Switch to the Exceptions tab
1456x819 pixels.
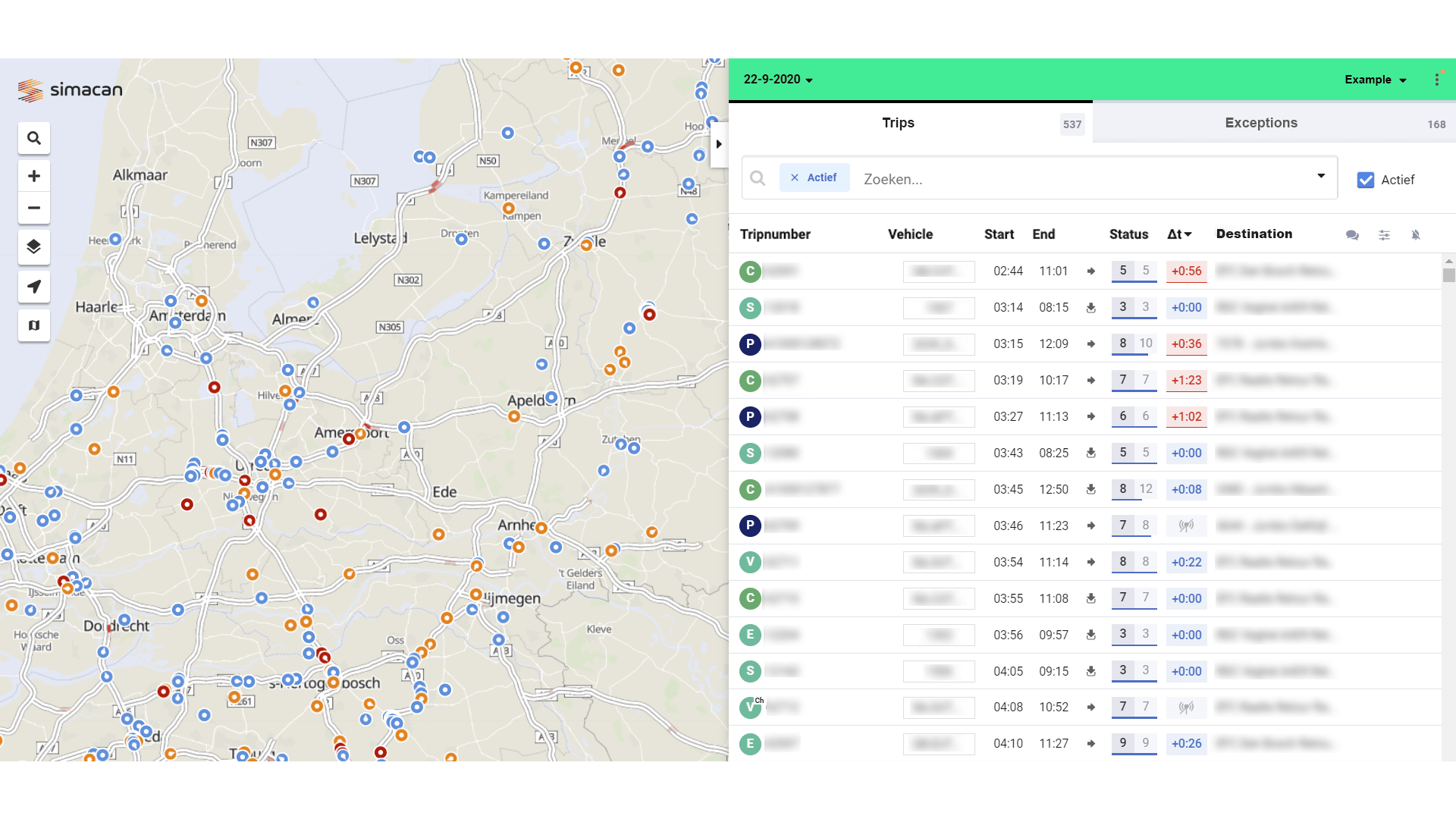click(x=1261, y=123)
